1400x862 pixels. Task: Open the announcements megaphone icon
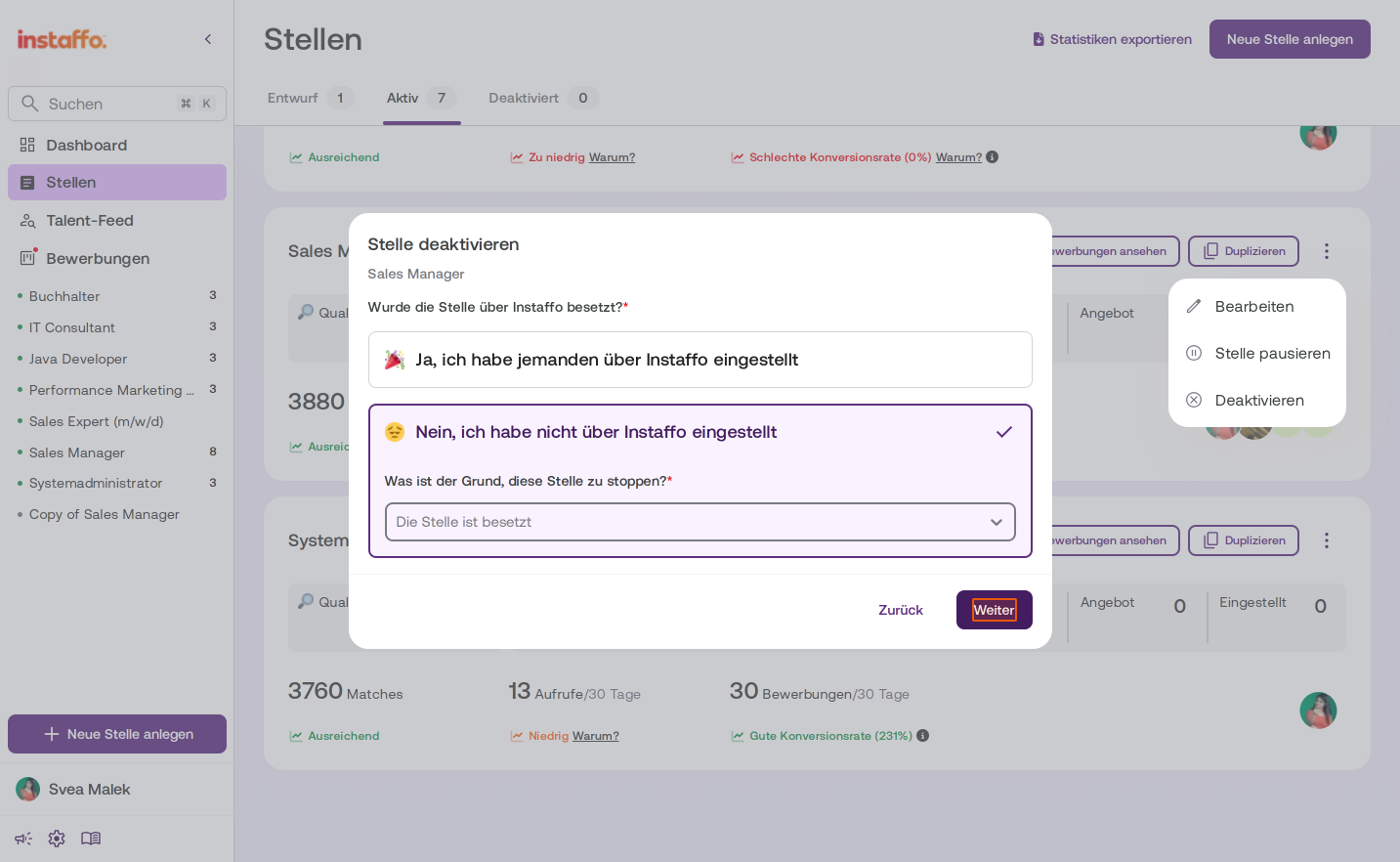tap(23, 839)
